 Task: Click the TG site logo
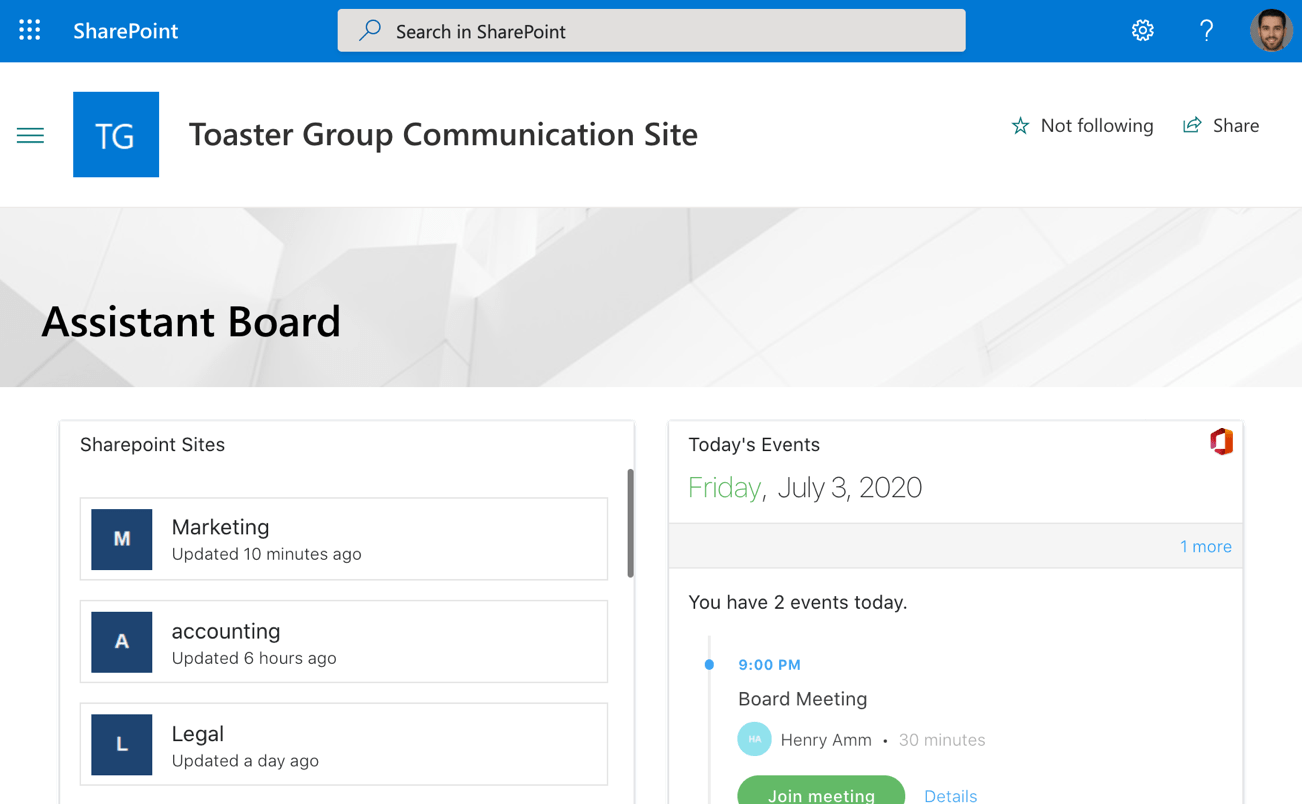pos(116,135)
